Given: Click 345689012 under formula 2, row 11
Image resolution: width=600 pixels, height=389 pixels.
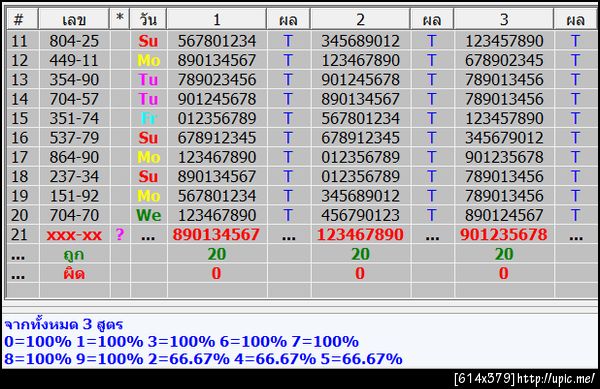Looking at the screenshot, I should pyautogui.click(x=360, y=41).
